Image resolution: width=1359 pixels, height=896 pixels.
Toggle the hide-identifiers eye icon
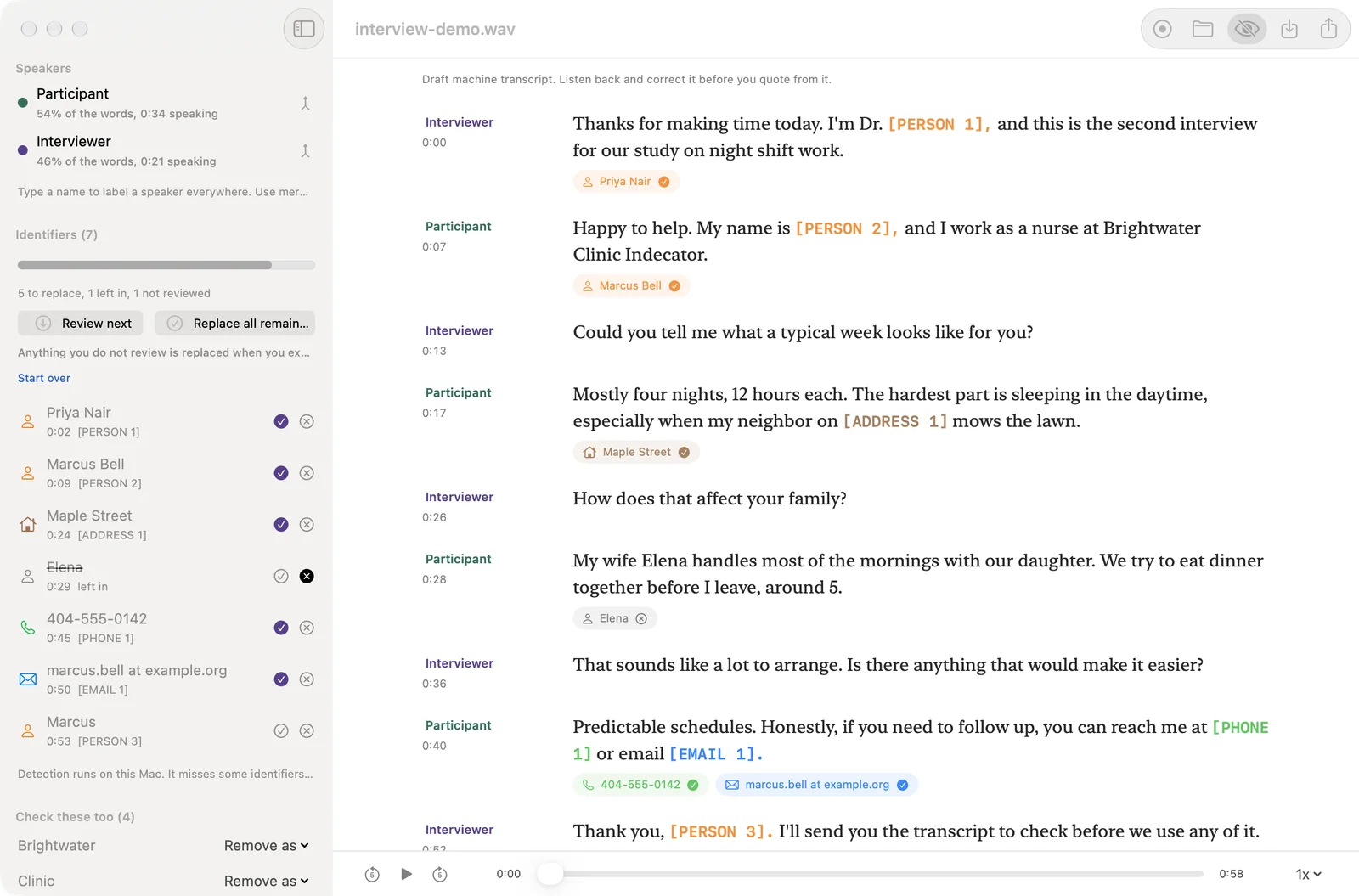click(x=1247, y=29)
